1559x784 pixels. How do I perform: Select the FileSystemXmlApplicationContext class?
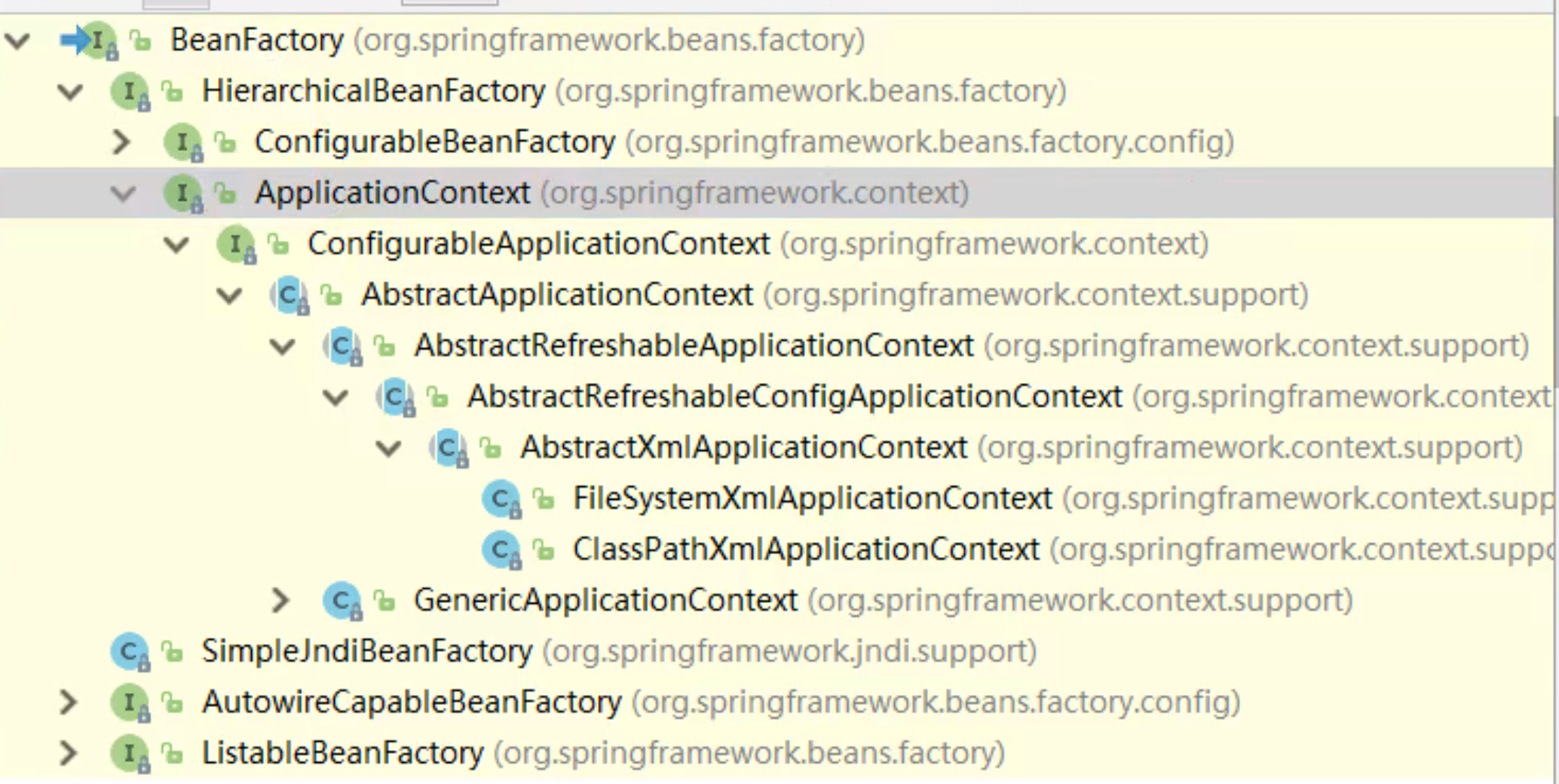click(776, 498)
